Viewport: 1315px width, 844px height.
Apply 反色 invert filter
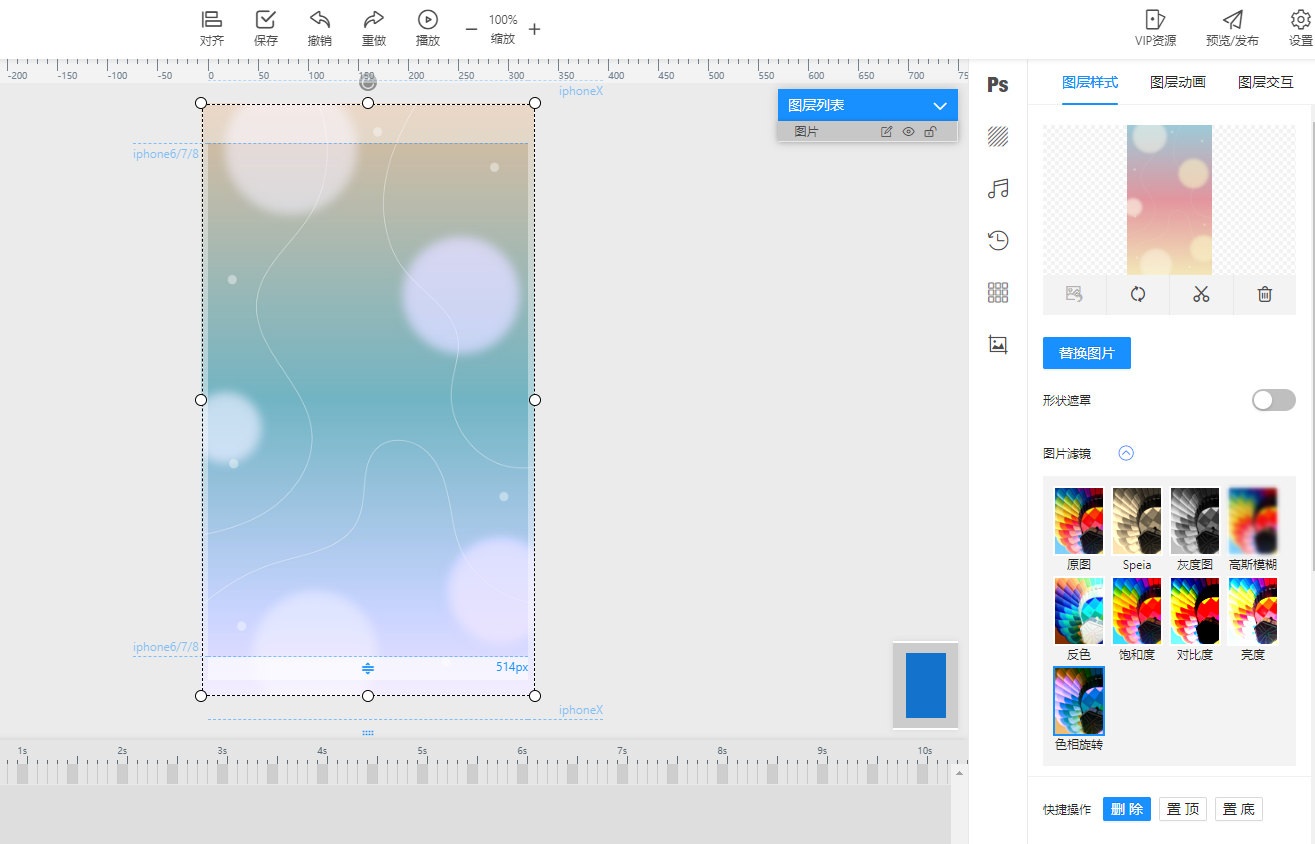pyautogui.click(x=1079, y=611)
